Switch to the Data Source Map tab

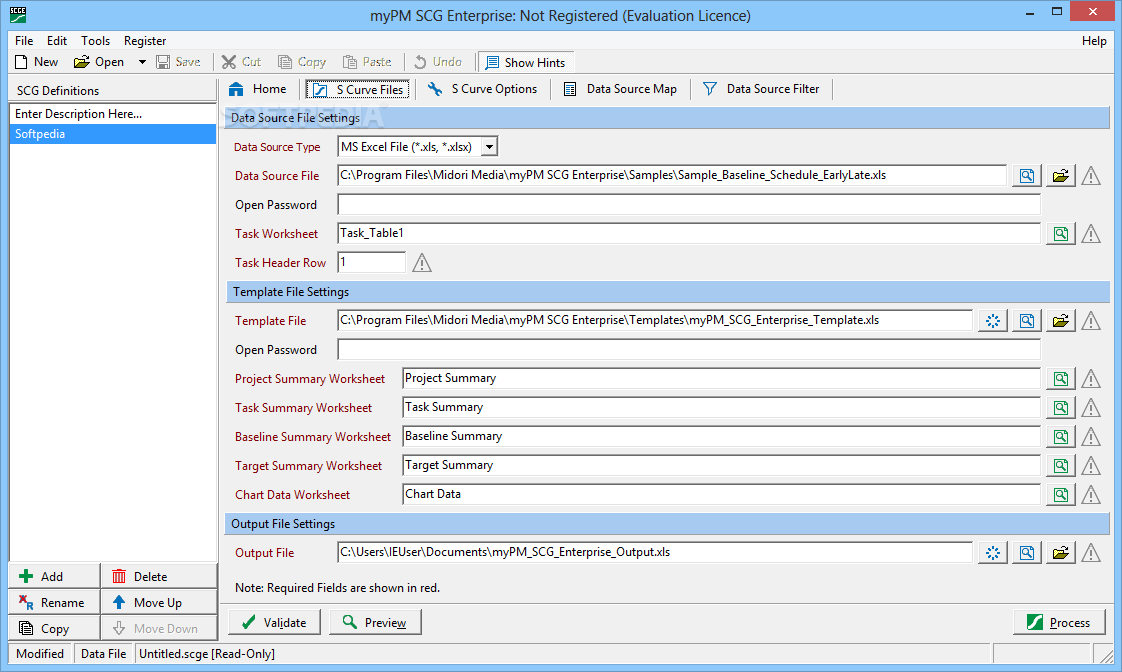[x=620, y=89]
